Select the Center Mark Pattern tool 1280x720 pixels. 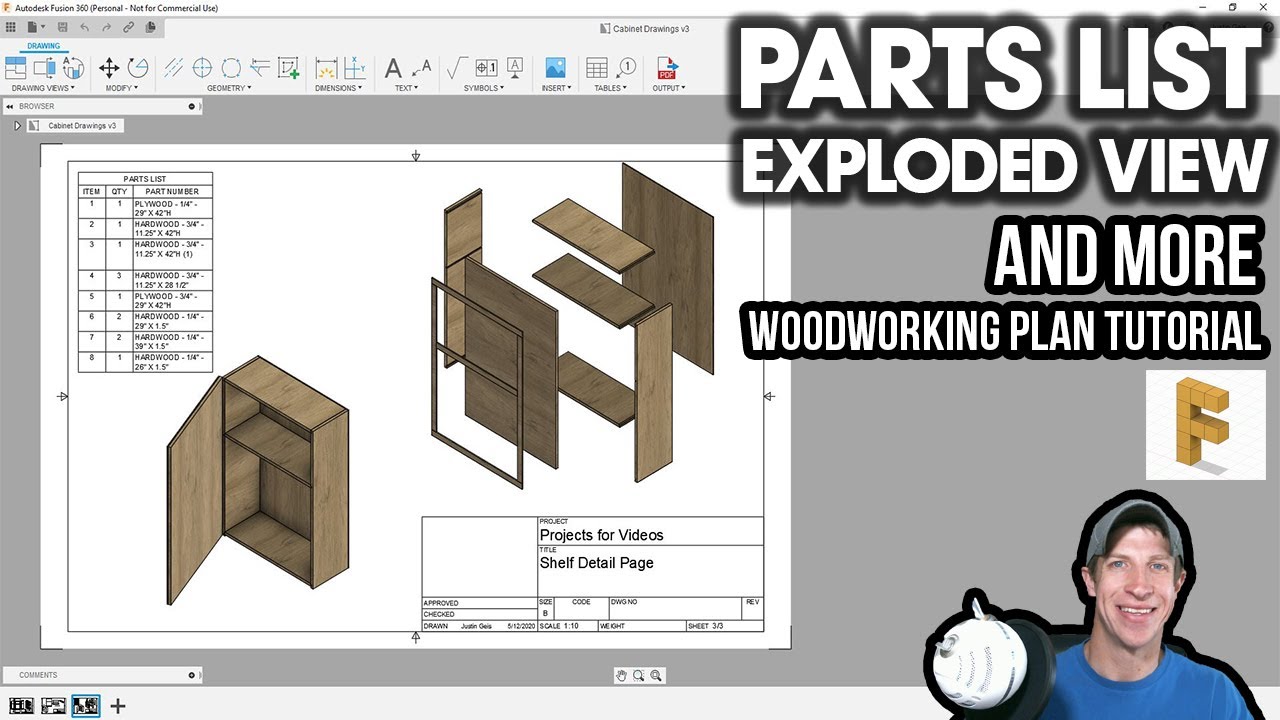click(231, 68)
